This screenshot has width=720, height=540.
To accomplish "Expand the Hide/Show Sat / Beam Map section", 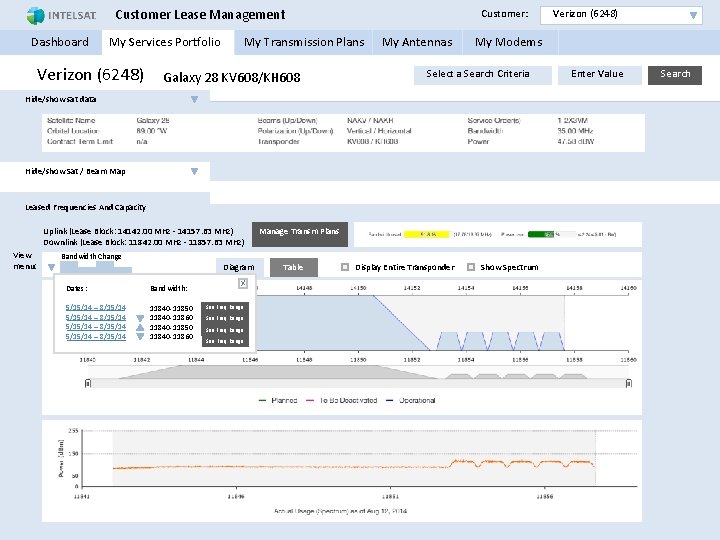I will (194, 171).
